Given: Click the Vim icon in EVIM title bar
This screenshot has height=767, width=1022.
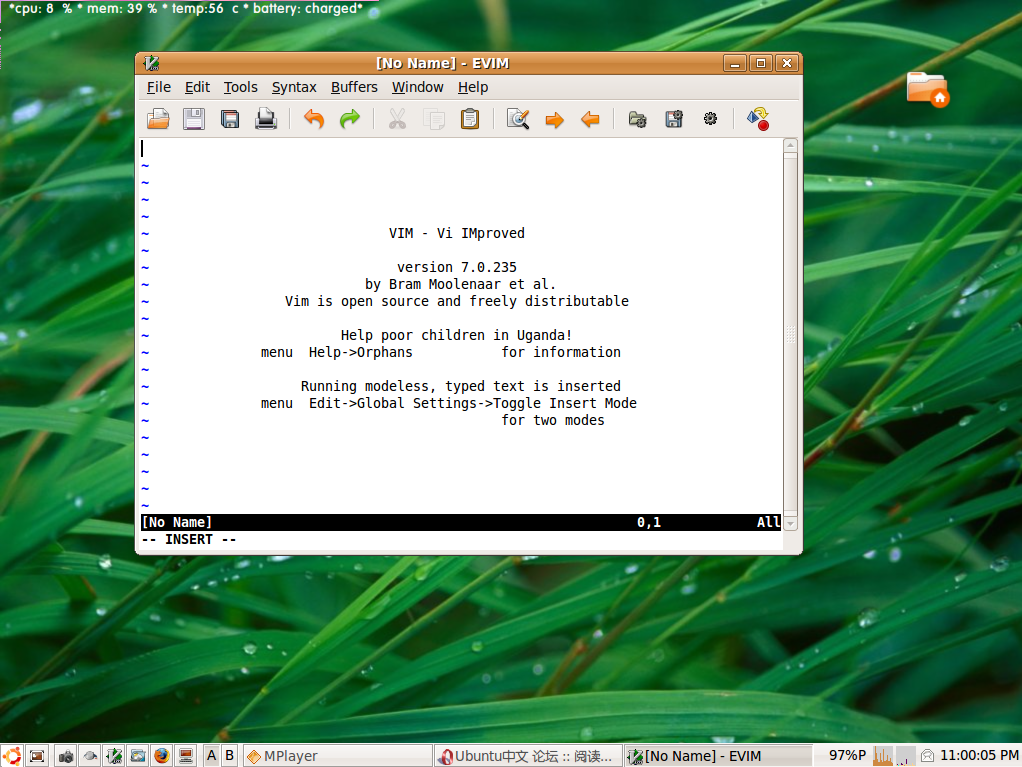Looking at the screenshot, I should click(151, 63).
